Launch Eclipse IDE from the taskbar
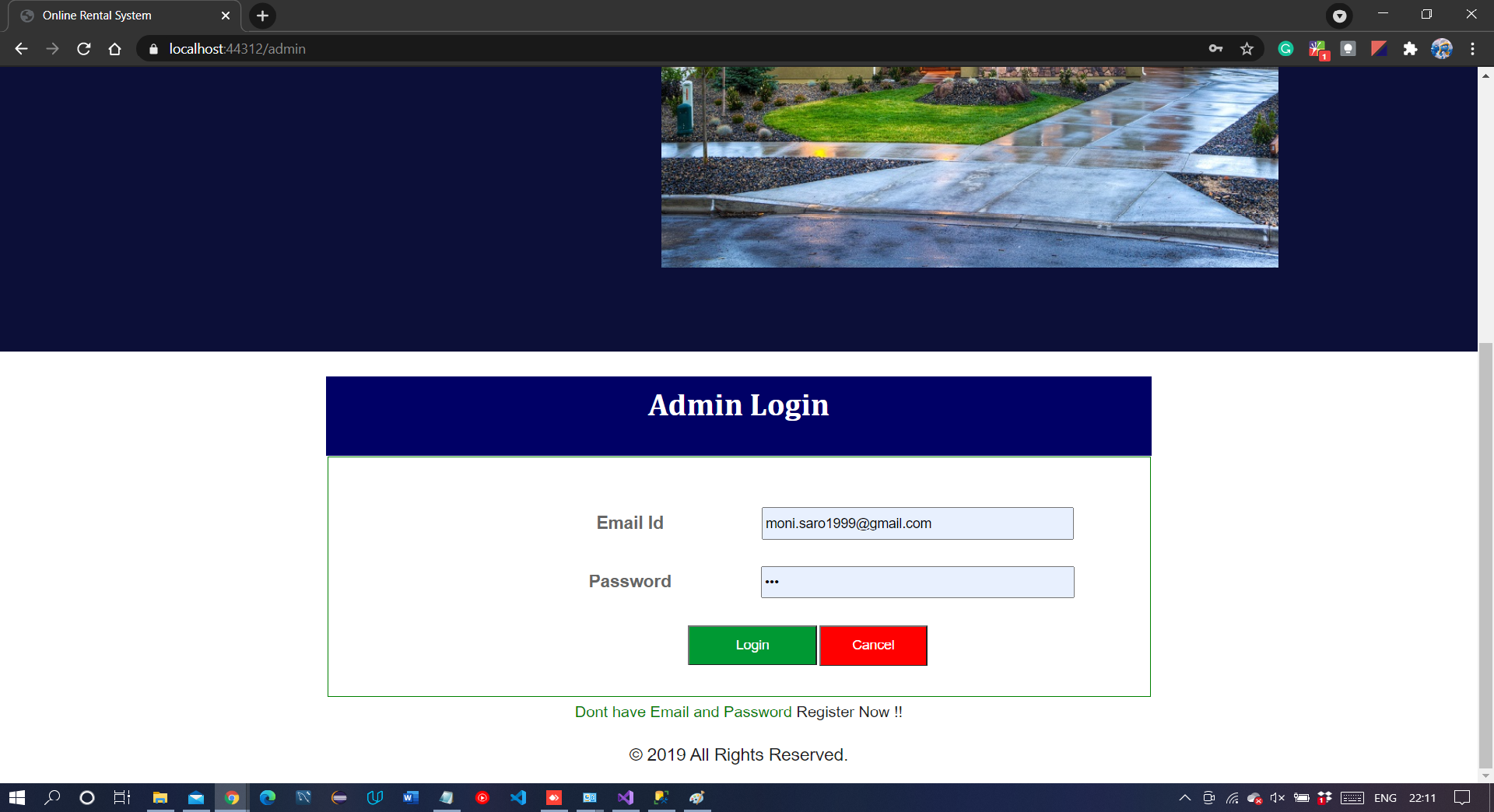 (x=339, y=797)
